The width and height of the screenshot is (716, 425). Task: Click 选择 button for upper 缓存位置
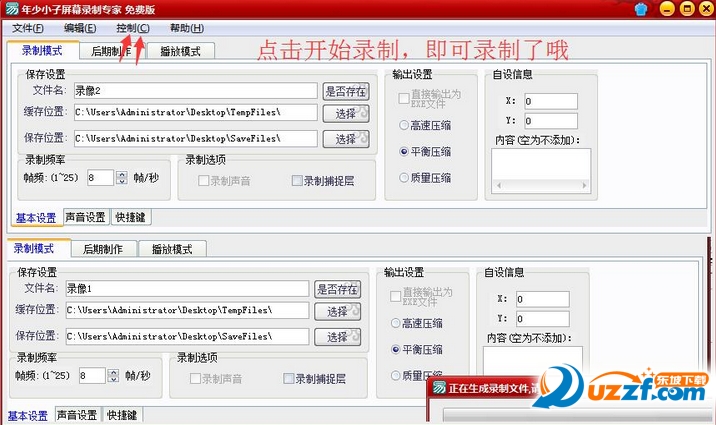pyautogui.click(x=346, y=113)
